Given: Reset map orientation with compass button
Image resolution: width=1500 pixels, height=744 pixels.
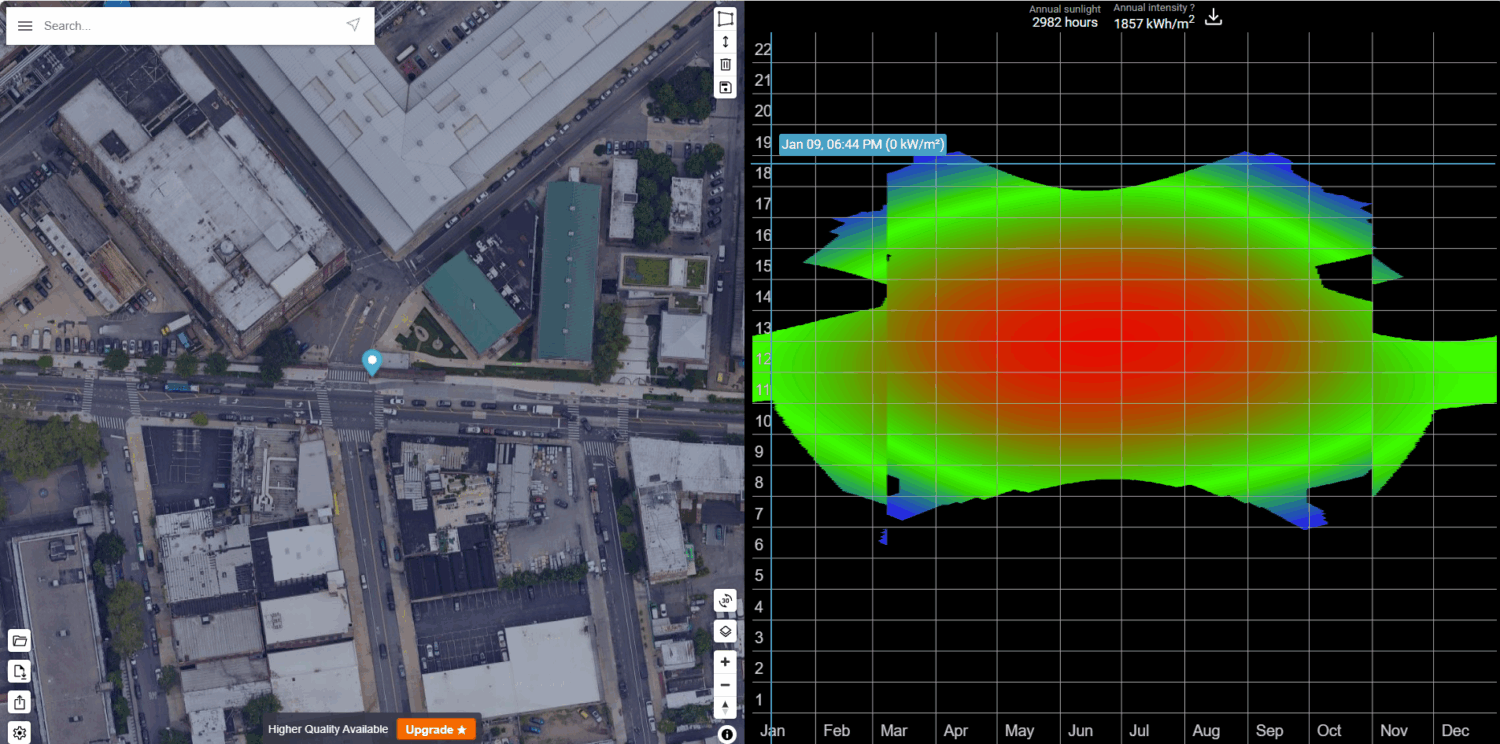Looking at the screenshot, I should click(x=726, y=708).
